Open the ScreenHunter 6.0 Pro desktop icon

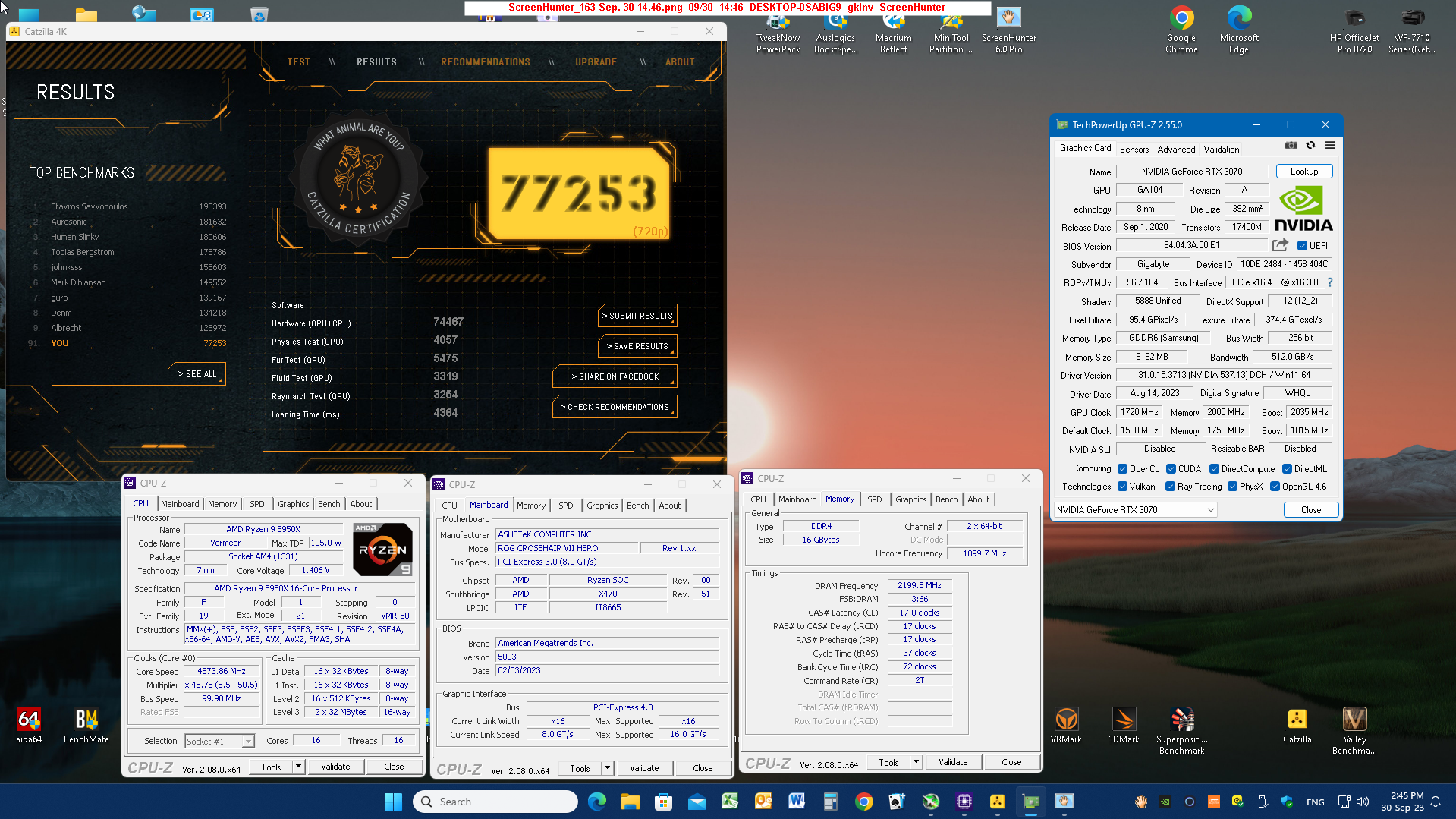1009,30
